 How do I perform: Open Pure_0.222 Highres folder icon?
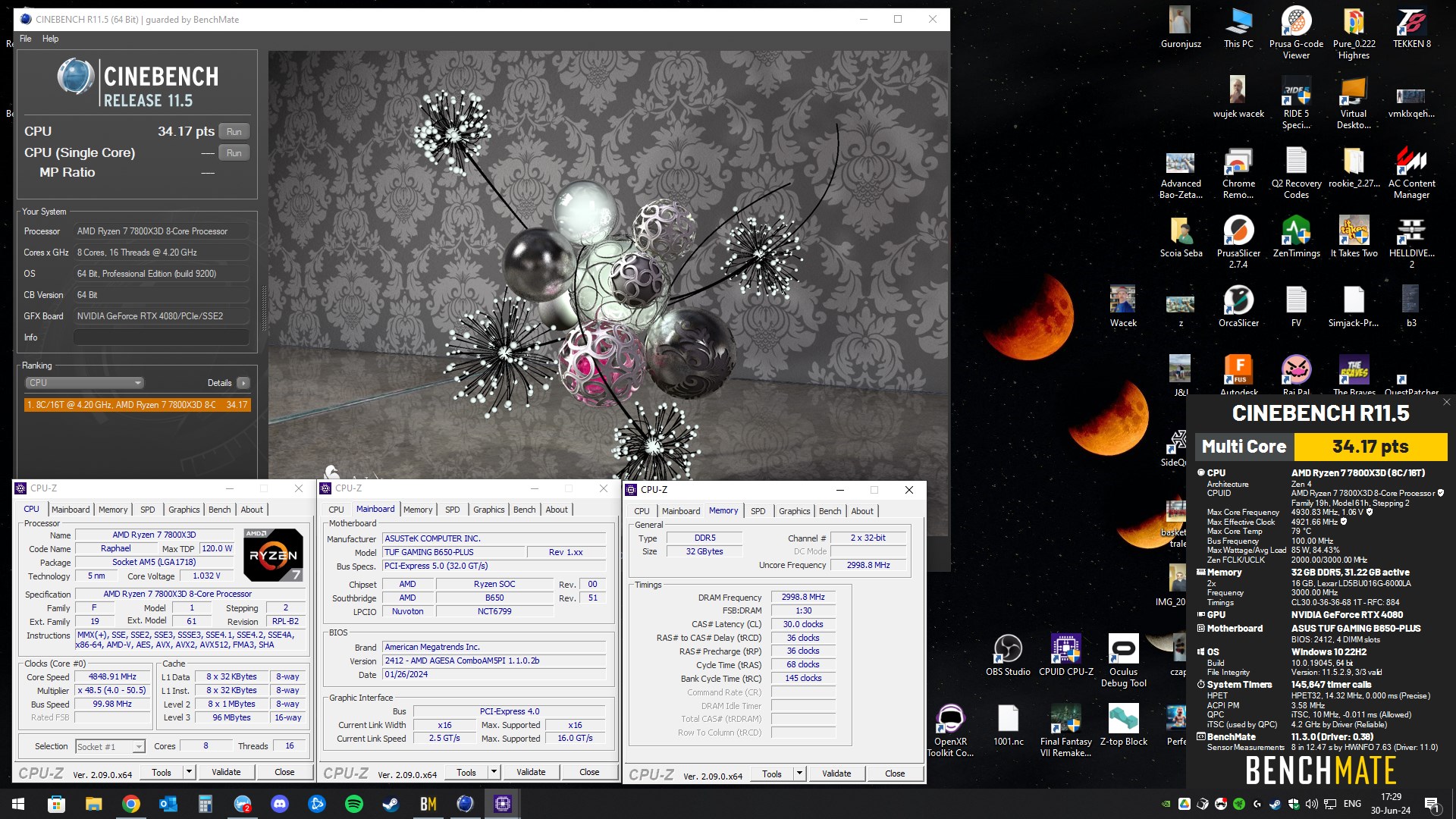(1354, 32)
